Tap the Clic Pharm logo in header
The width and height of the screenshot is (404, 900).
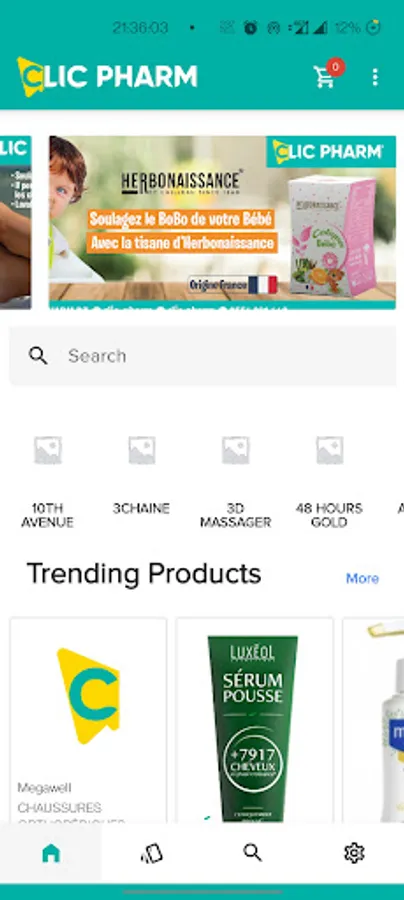(107, 77)
